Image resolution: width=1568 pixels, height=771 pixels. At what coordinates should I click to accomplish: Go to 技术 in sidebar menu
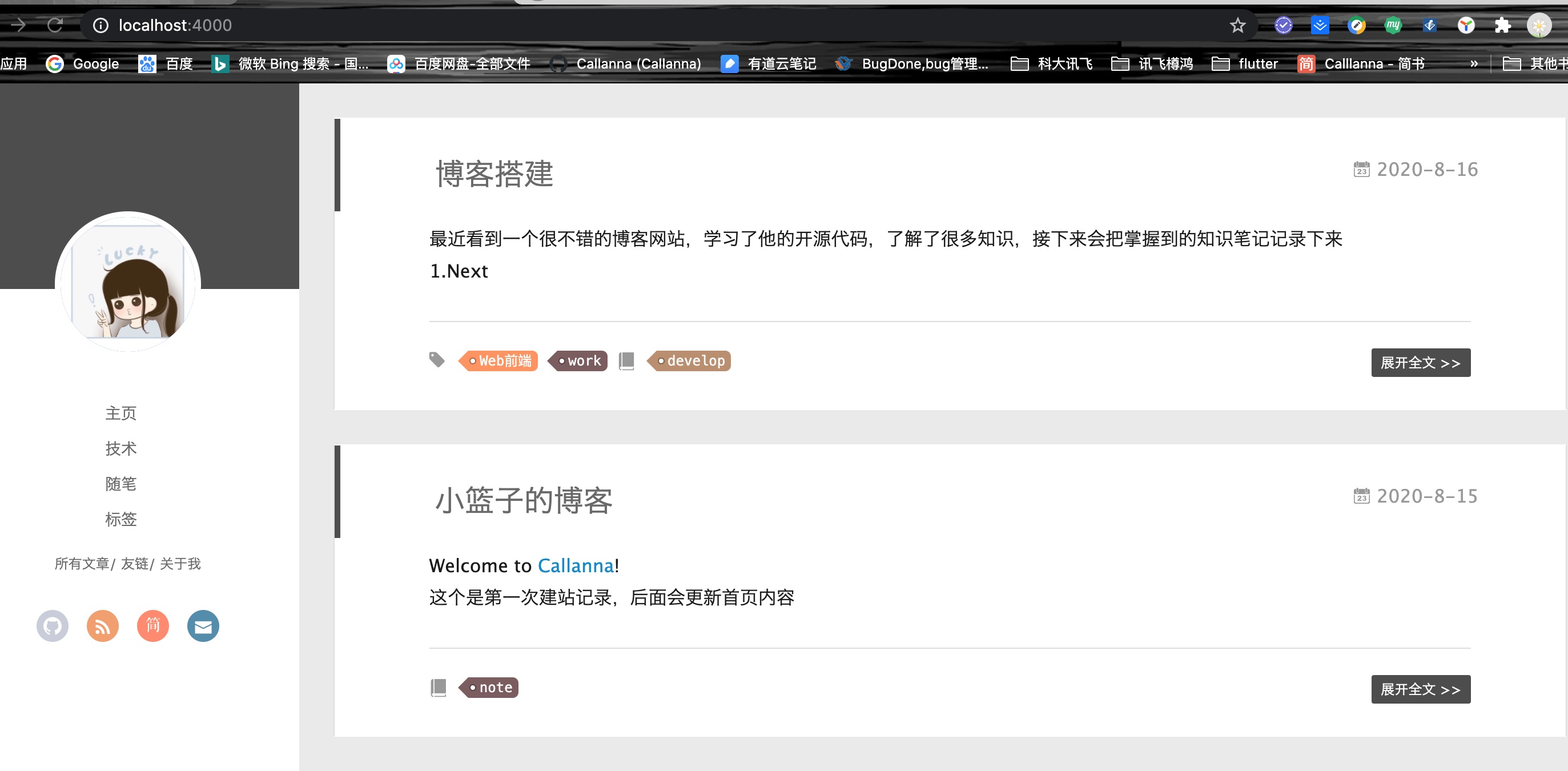point(120,448)
